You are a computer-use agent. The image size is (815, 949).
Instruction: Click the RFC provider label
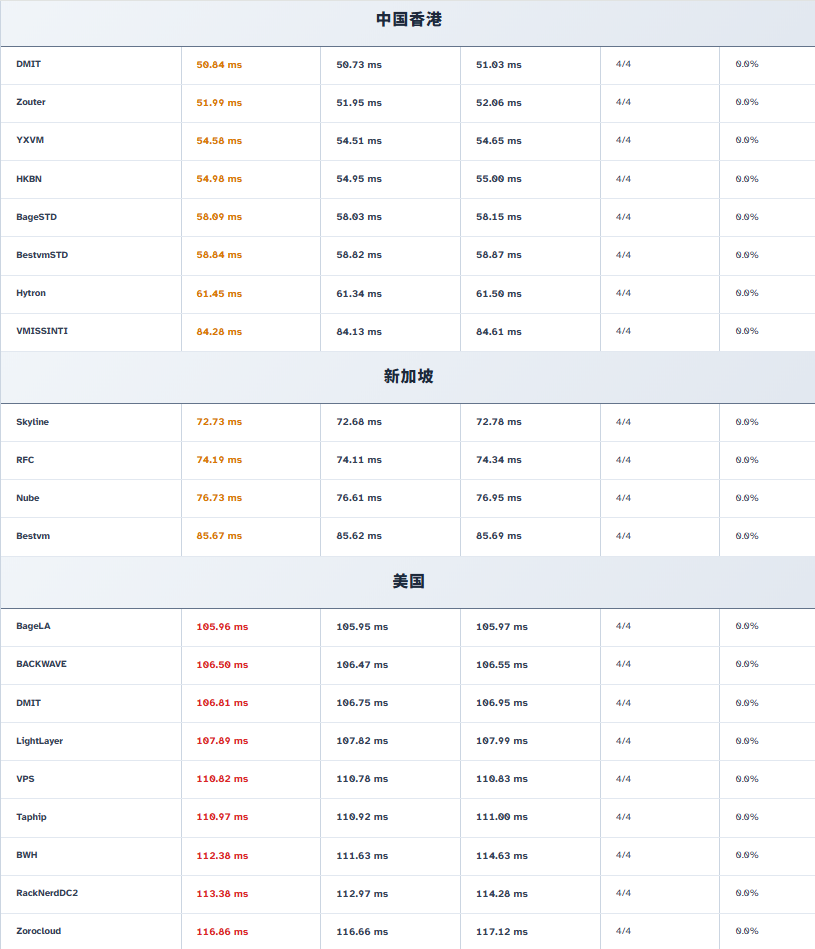pos(25,460)
